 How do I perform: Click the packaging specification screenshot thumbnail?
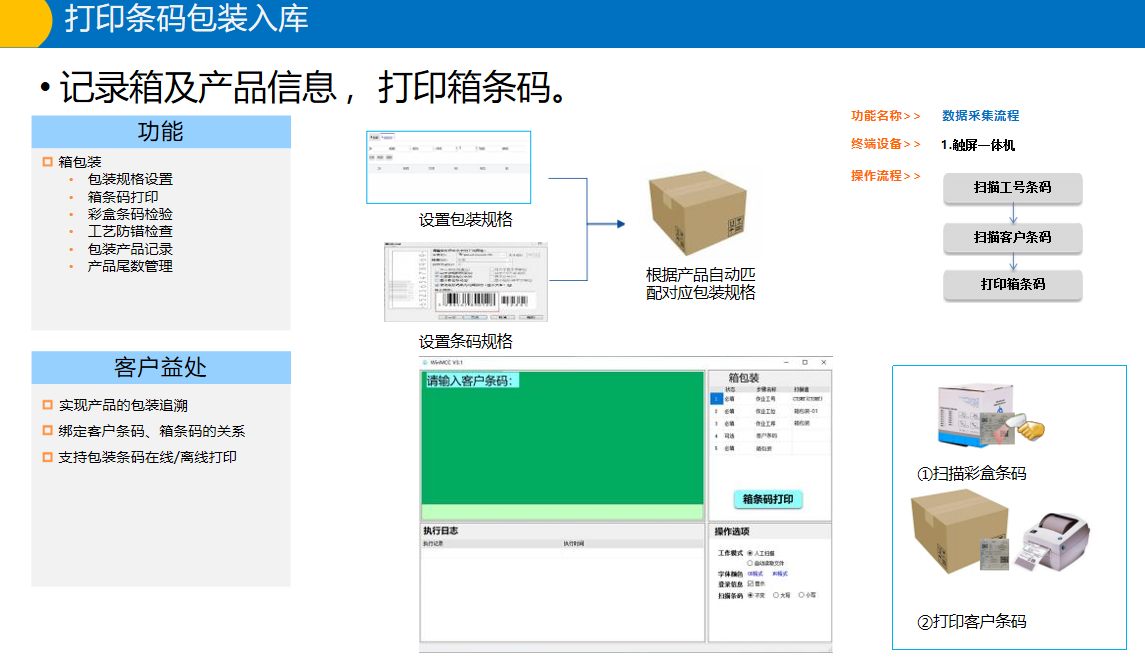pyautogui.click(x=448, y=167)
